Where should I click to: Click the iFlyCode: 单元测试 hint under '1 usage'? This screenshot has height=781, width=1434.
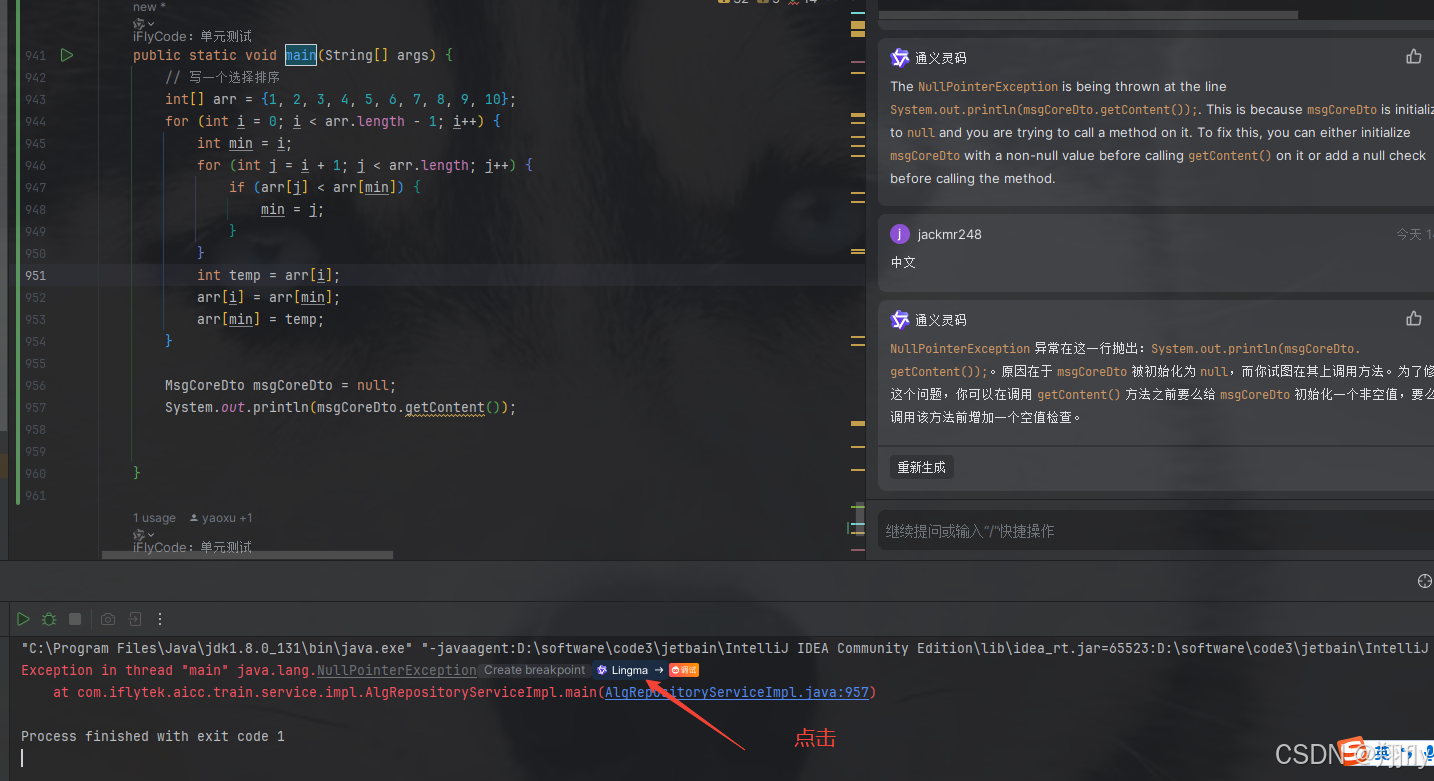coord(192,547)
